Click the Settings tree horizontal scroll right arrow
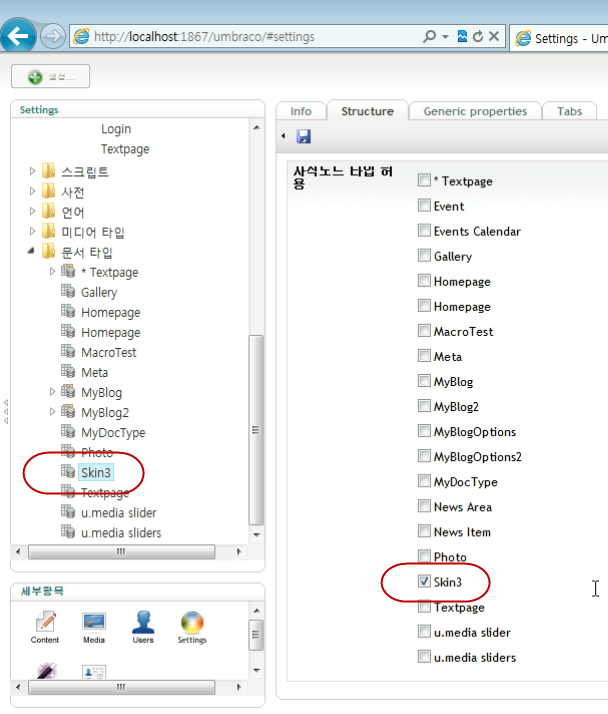 coord(238,551)
